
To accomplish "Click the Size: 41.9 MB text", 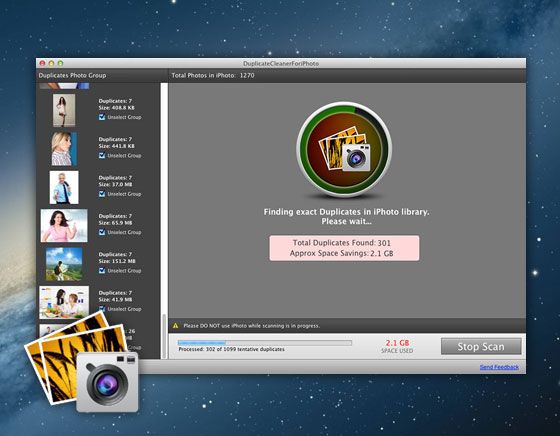I will [x=115, y=300].
